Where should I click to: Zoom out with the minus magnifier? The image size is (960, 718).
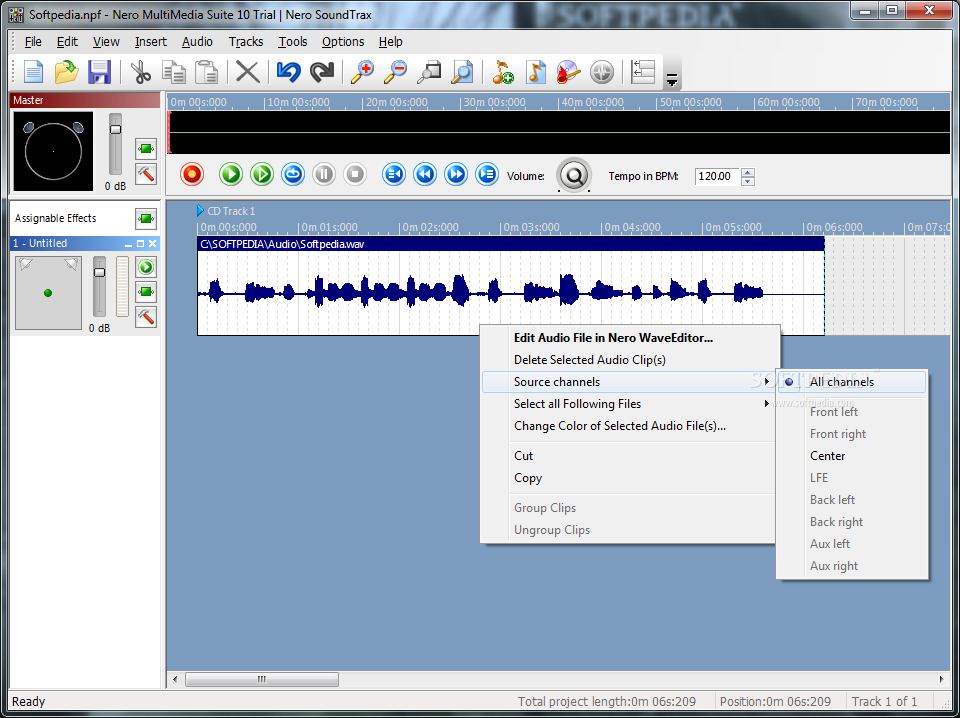pyautogui.click(x=396, y=72)
